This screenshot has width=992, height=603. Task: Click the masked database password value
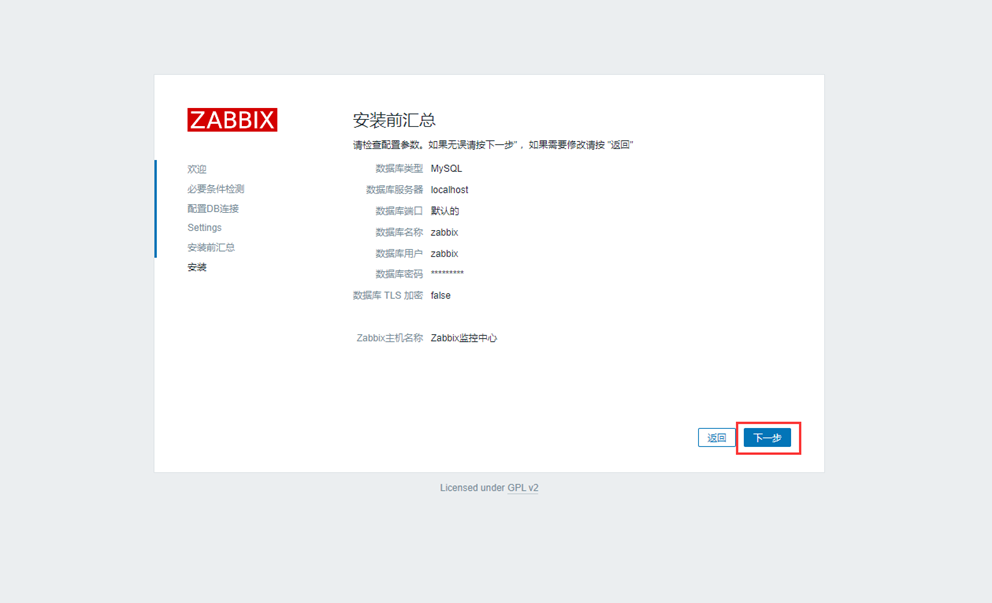(447, 273)
